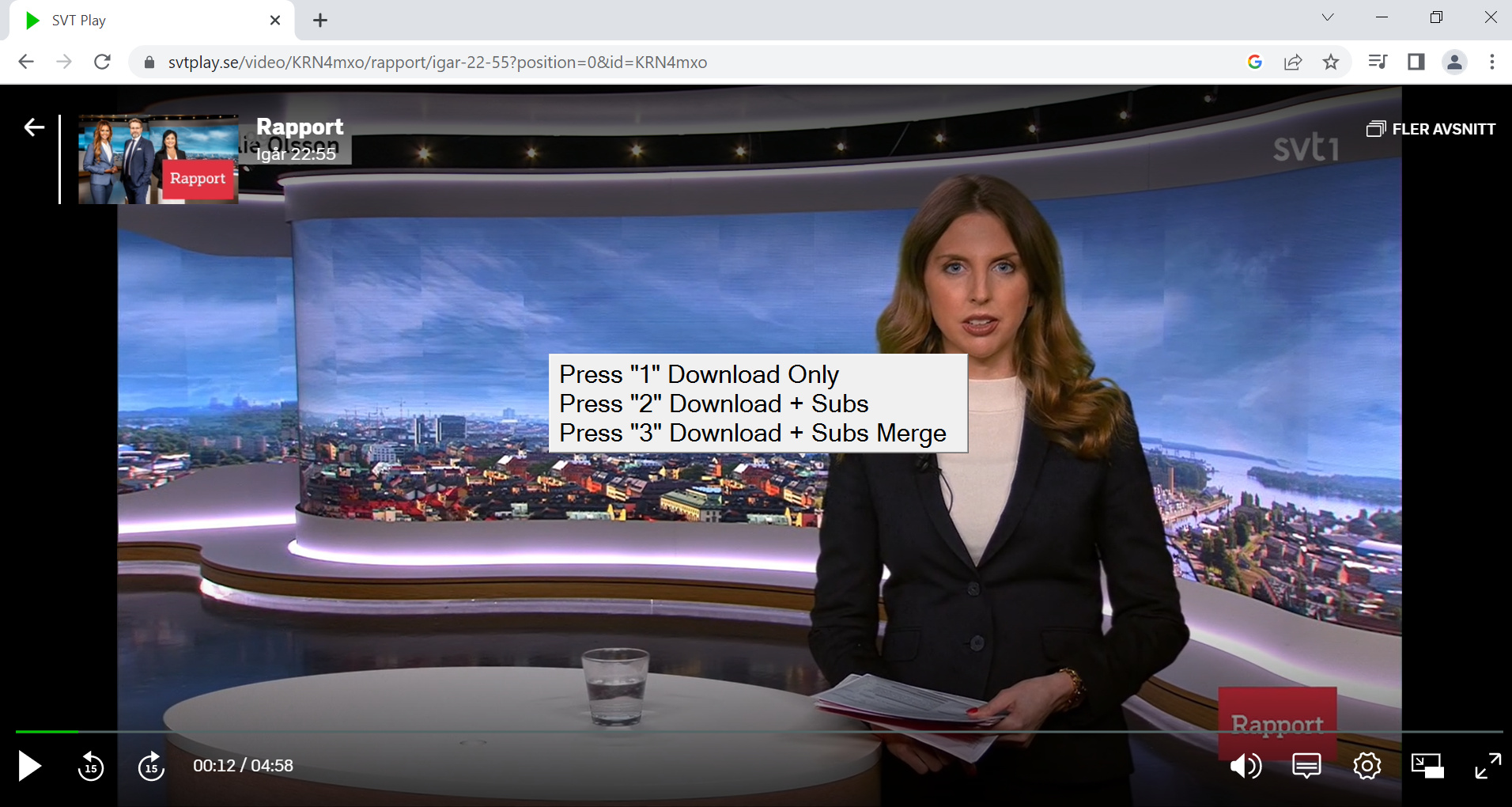
Task: Seek on the video progress bar
Action: click(x=759, y=732)
